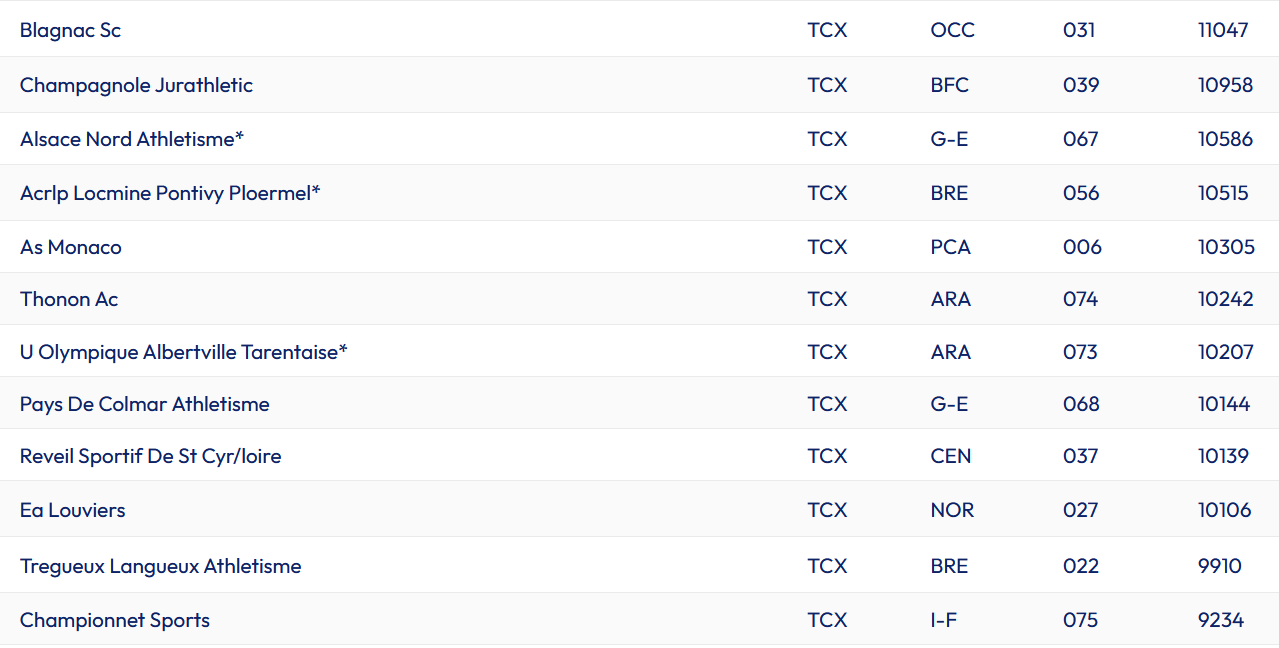The width and height of the screenshot is (1279, 648).
Task: Open the Championnet Sports club link
Action: click(x=115, y=620)
